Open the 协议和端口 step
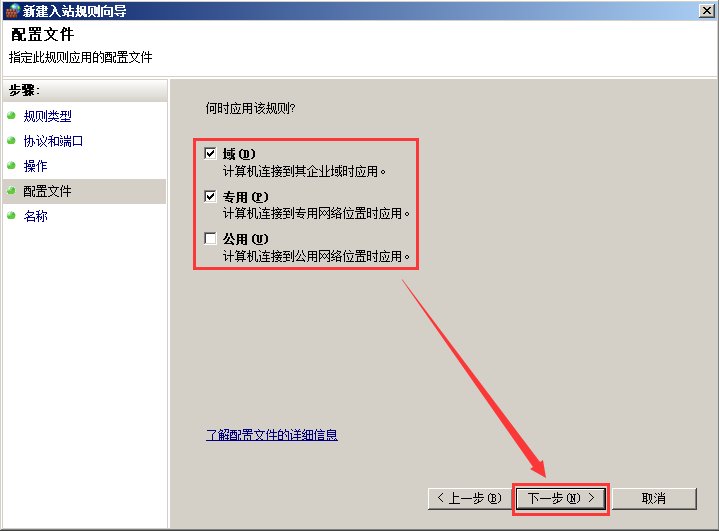Screen dimensions: 719x531 click(53, 141)
